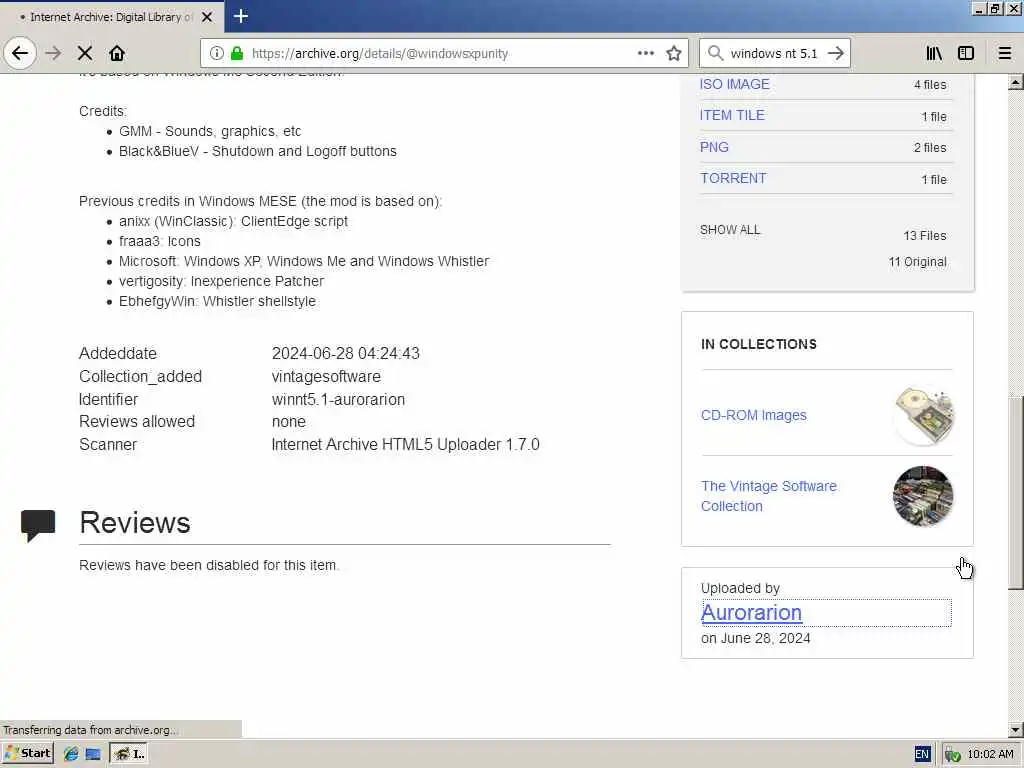Screen dimensions: 1024x768
Task: Submit search with the arrow button
Action: tap(835, 53)
